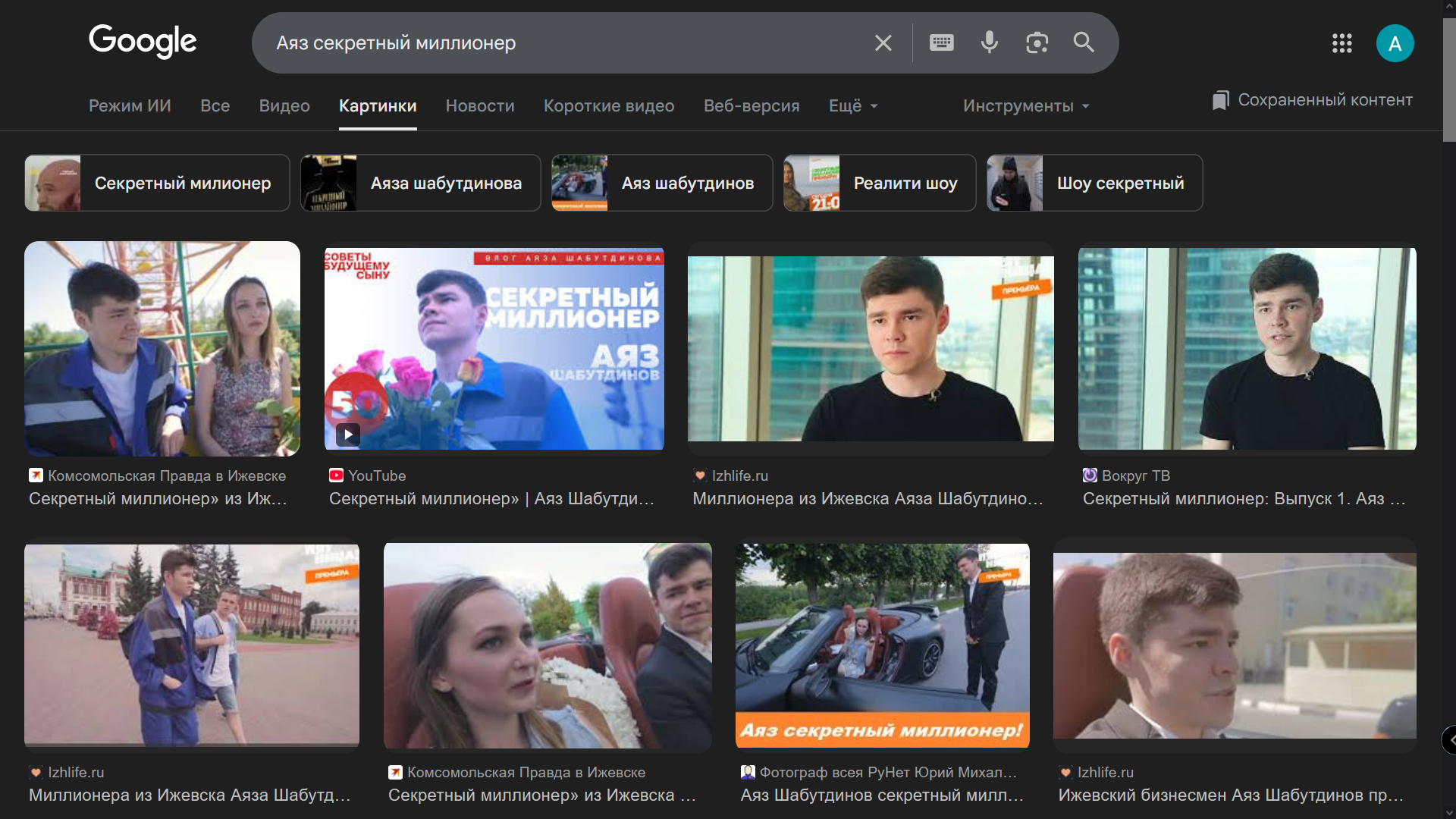This screenshot has width=1456, height=819.
Task: Open the Google apps grid
Action: [1341, 43]
